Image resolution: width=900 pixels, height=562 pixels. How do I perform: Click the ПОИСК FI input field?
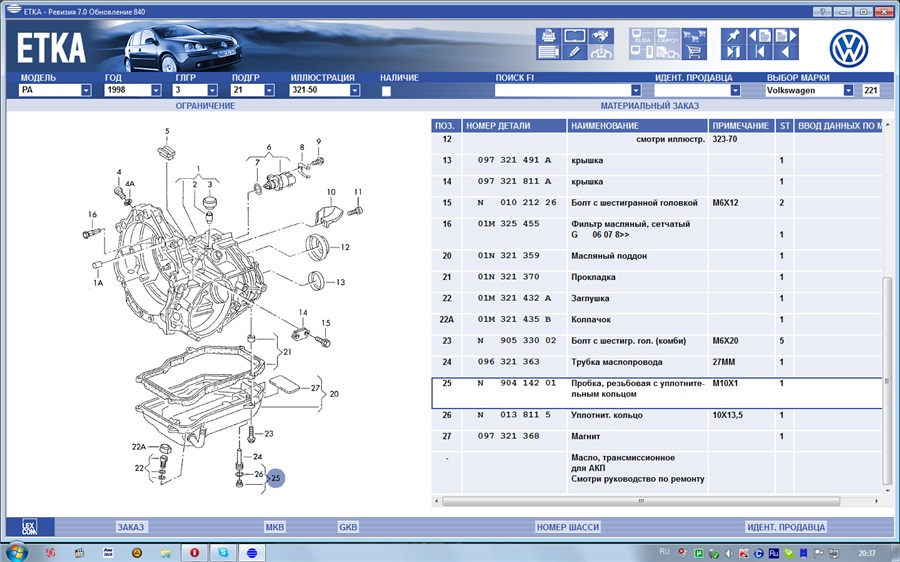point(562,90)
